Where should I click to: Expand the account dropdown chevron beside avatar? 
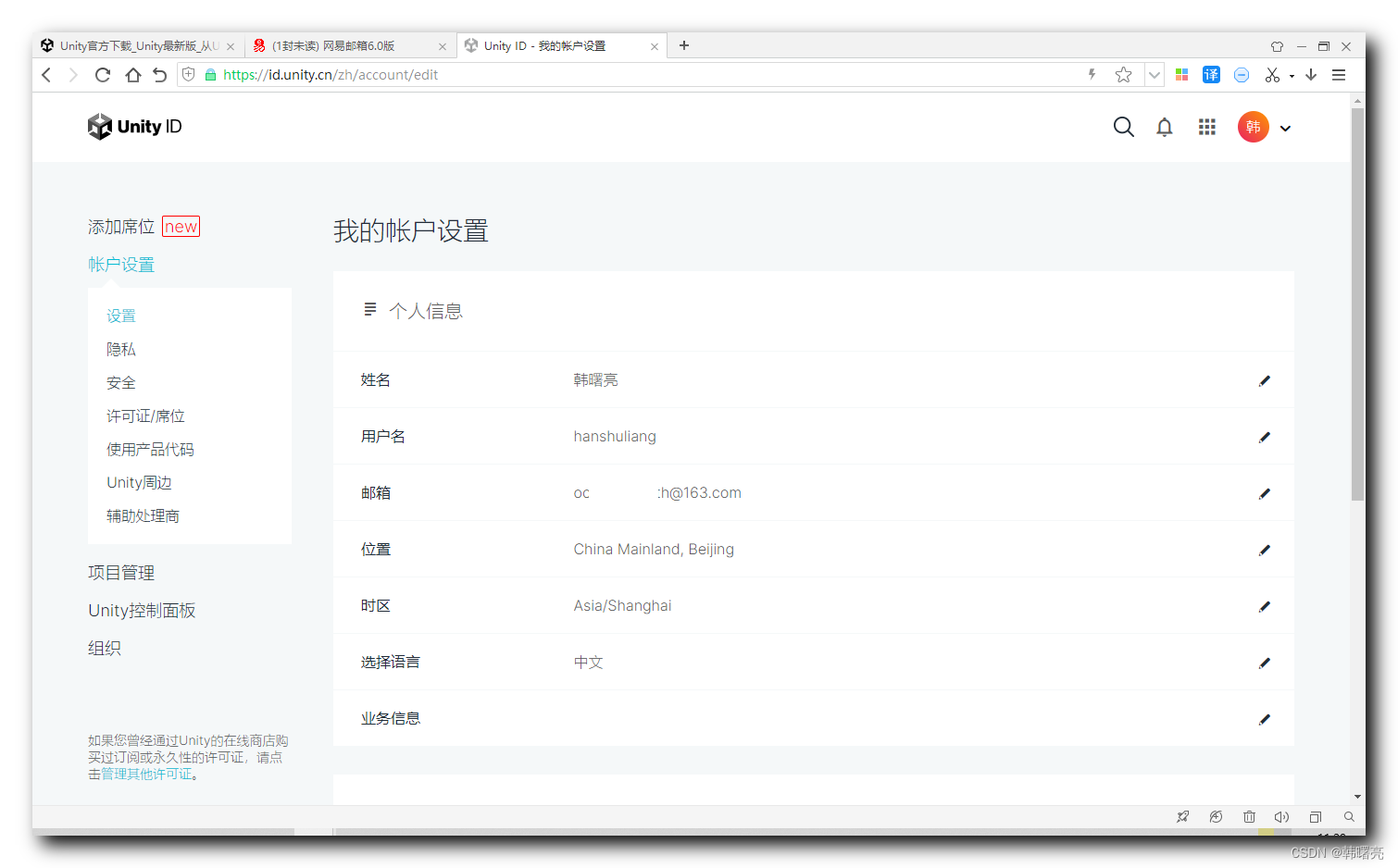pos(1285,129)
